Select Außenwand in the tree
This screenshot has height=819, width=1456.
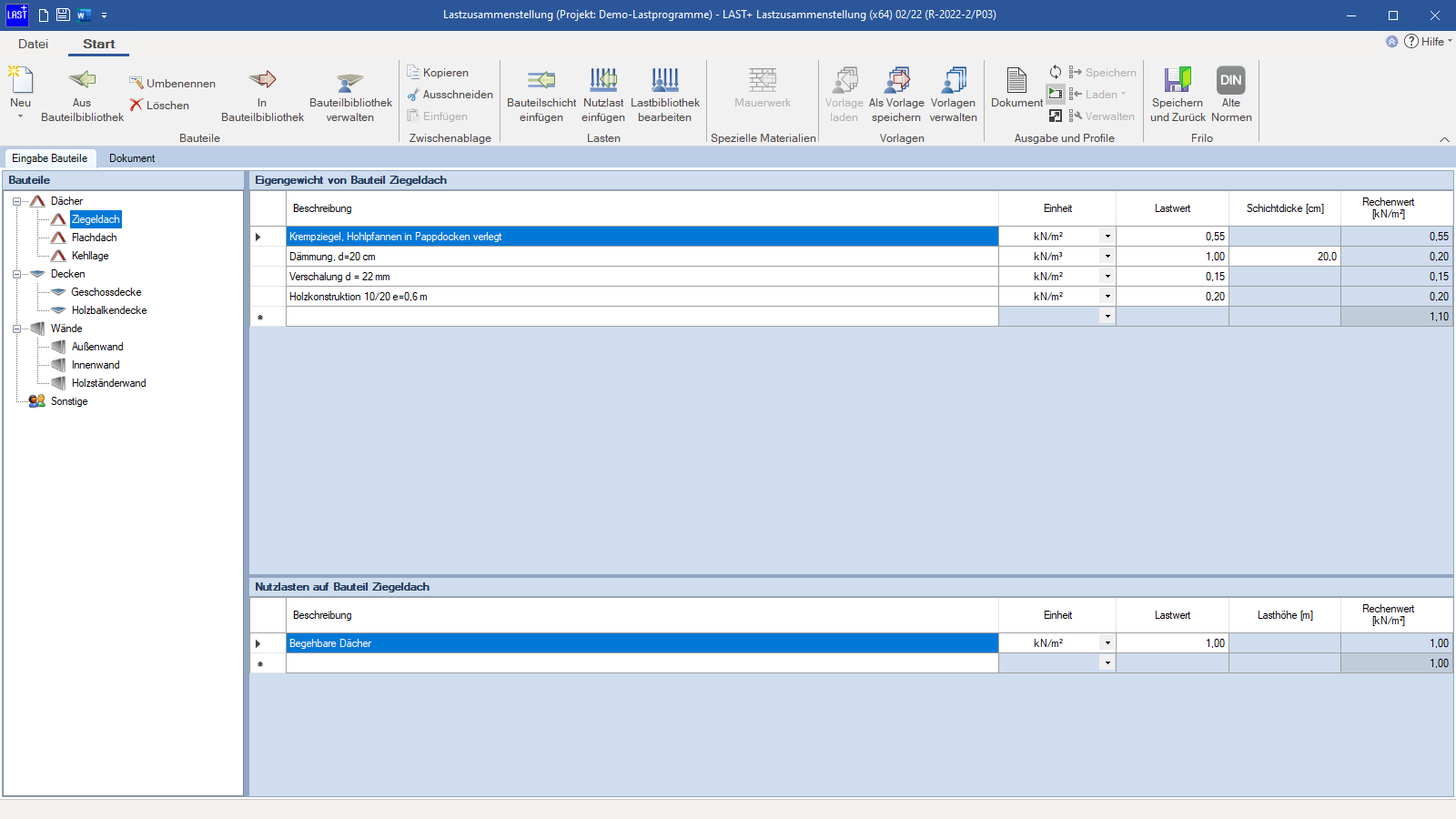tap(97, 347)
